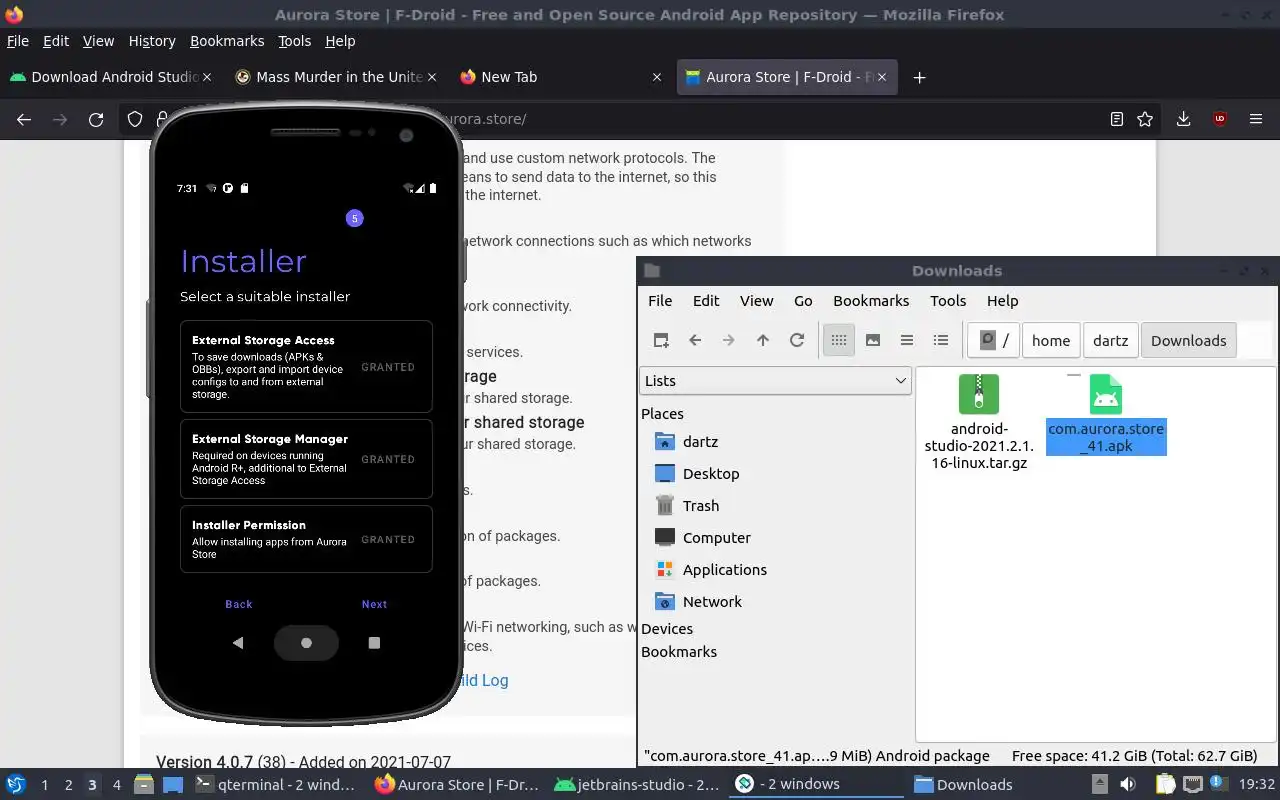Click Downloads path button in file manager
The image size is (1280, 800).
(1188, 340)
